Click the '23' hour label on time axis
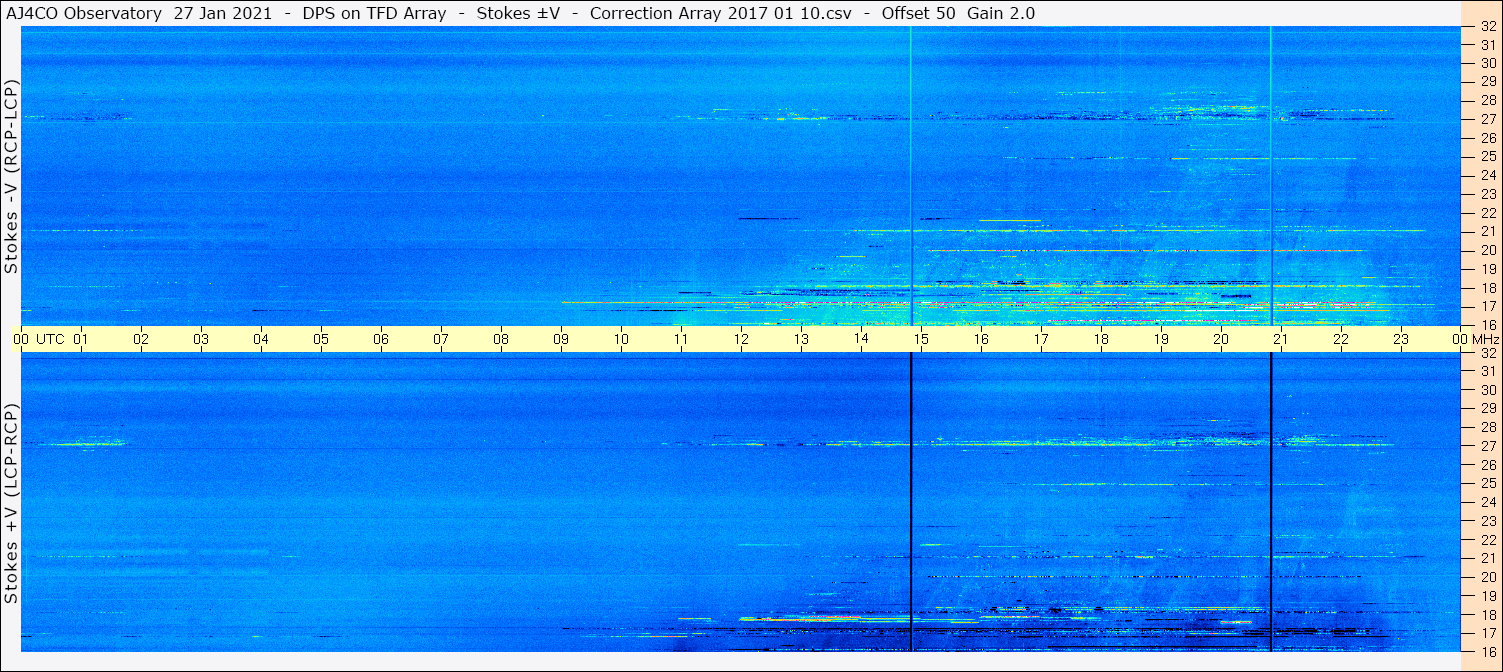The width and height of the screenshot is (1503, 672). click(x=1401, y=339)
